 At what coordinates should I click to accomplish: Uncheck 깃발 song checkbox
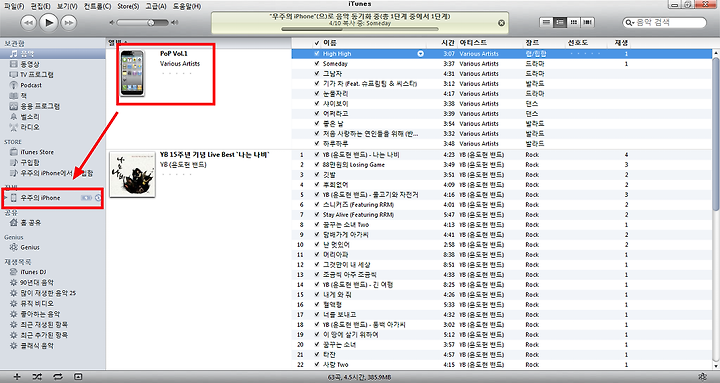pyautogui.click(x=317, y=175)
